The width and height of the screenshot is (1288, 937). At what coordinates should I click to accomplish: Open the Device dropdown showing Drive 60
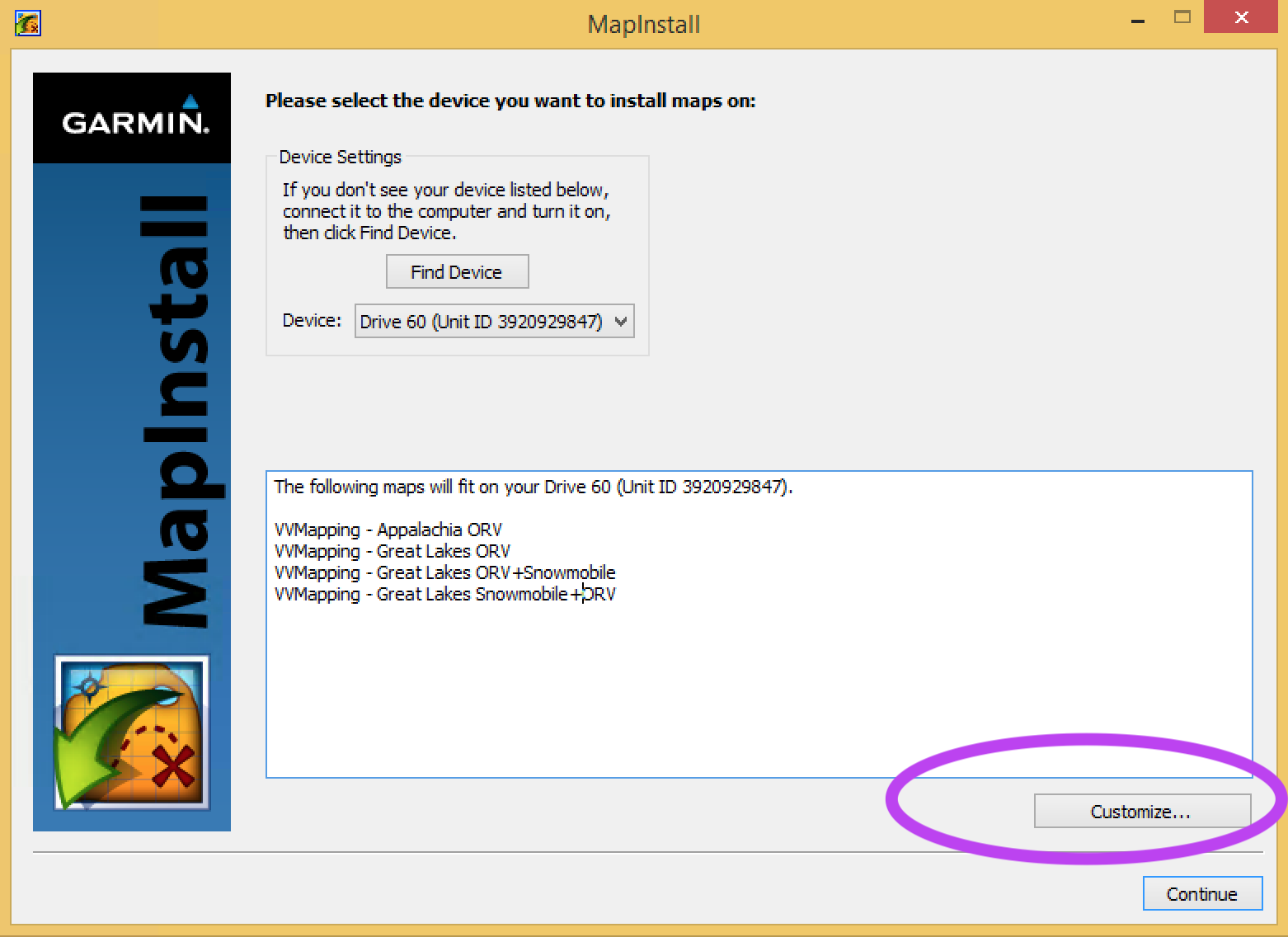pyautogui.click(x=494, y=322)
